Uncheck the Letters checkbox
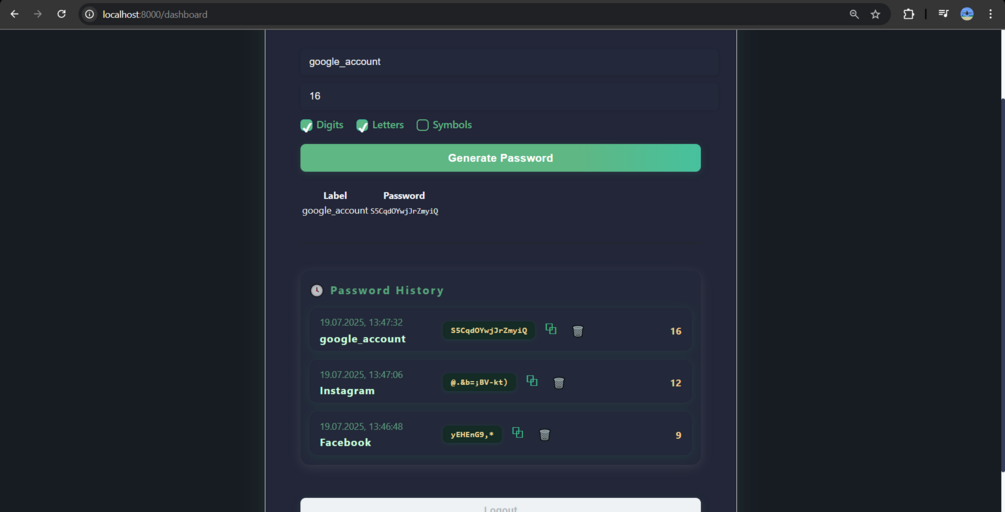 tap(362, 126)
